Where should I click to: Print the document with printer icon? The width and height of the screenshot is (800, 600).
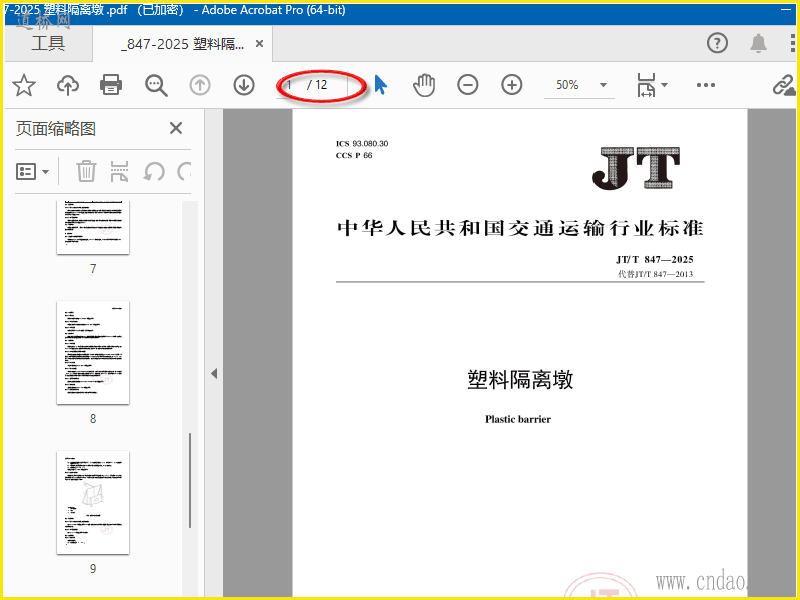pyautogui.click(x=111, y=85)
